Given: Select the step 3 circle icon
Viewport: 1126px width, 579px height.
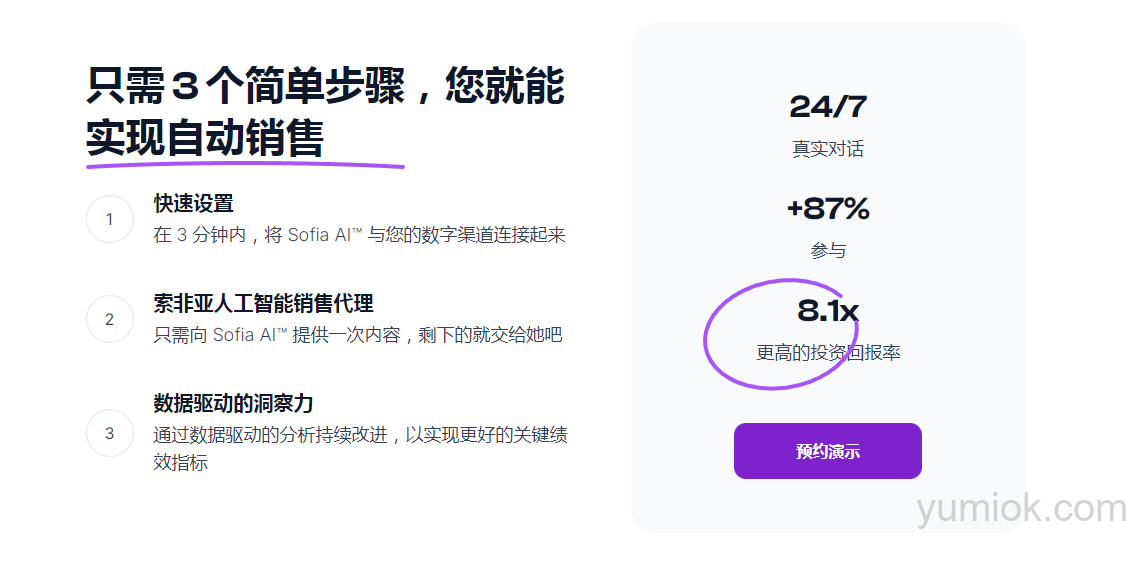Looking at the screenshot, I should coord(110,433).
